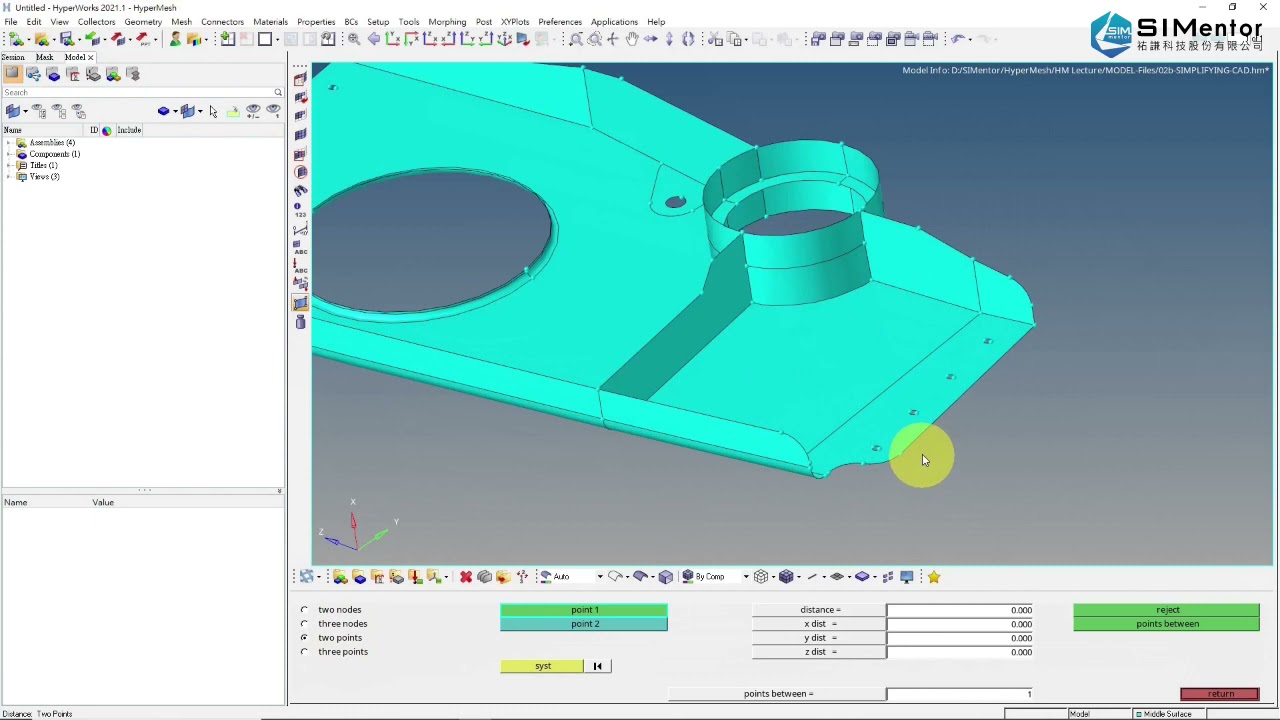
Task: Open the 'Auto' selection mode dropdown
Action: (599, 577)
